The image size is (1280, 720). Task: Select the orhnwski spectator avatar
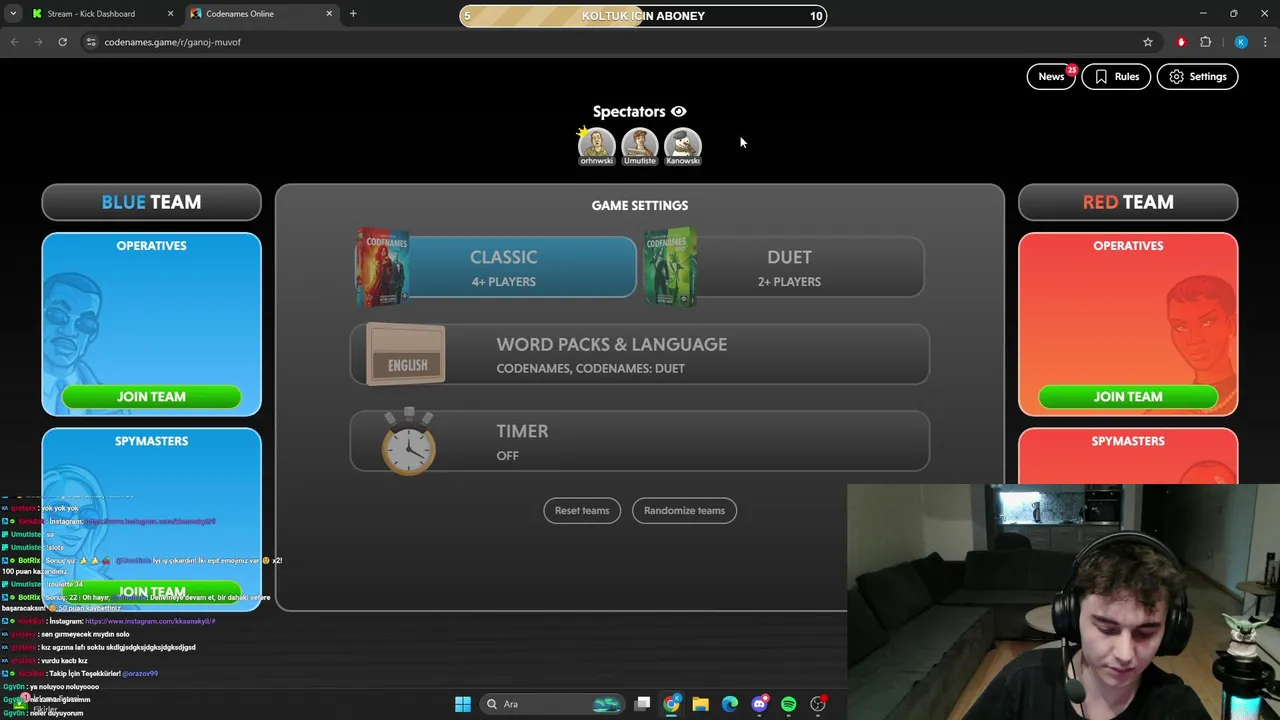(x=596, y=146)
